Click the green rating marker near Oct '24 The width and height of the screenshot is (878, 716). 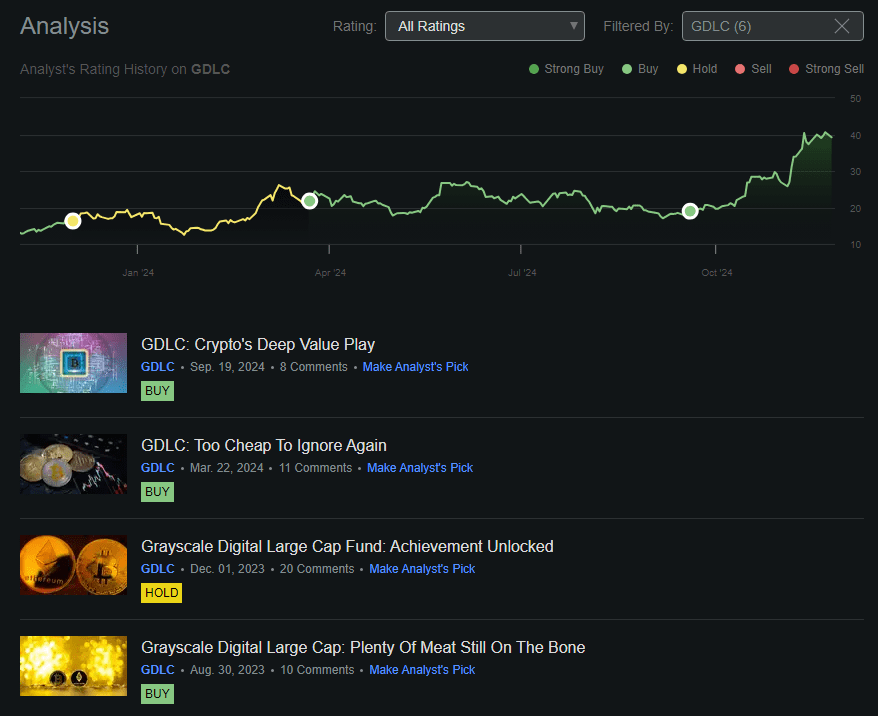(x=690, y=211)
